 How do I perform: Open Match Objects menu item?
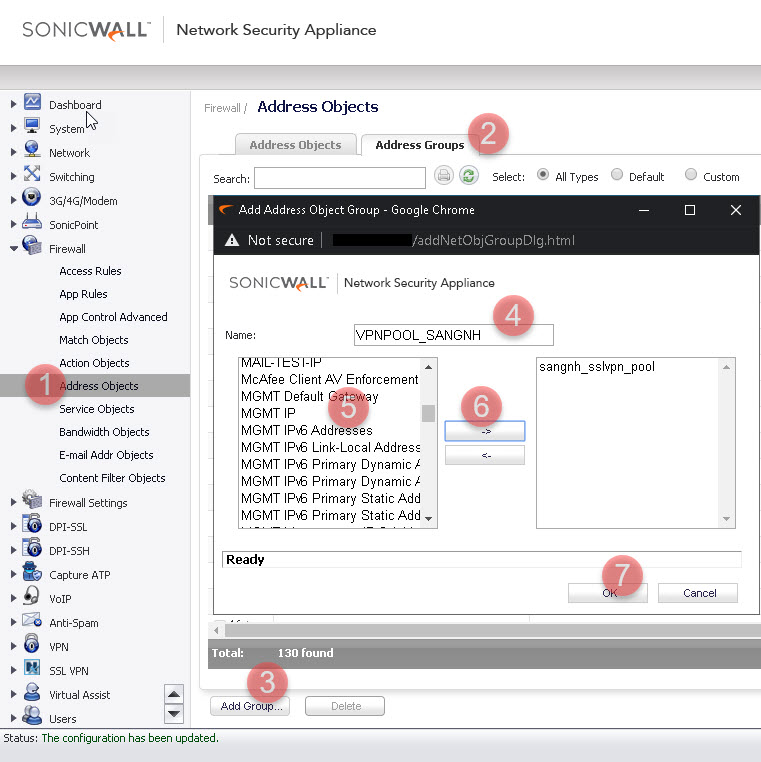(x=94, y=340)
